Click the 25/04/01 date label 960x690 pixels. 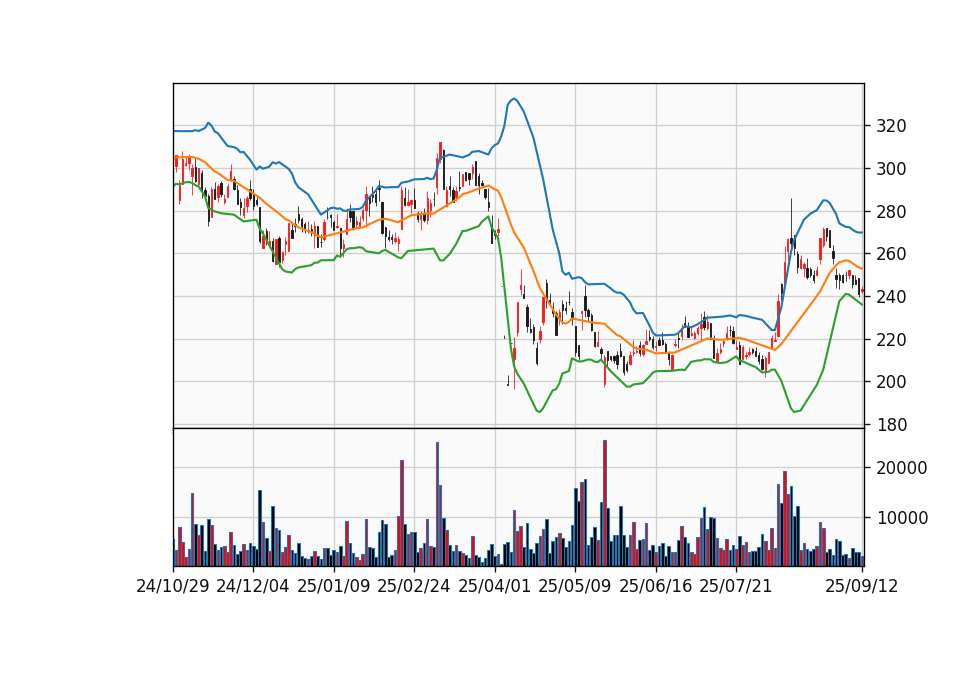495,586
